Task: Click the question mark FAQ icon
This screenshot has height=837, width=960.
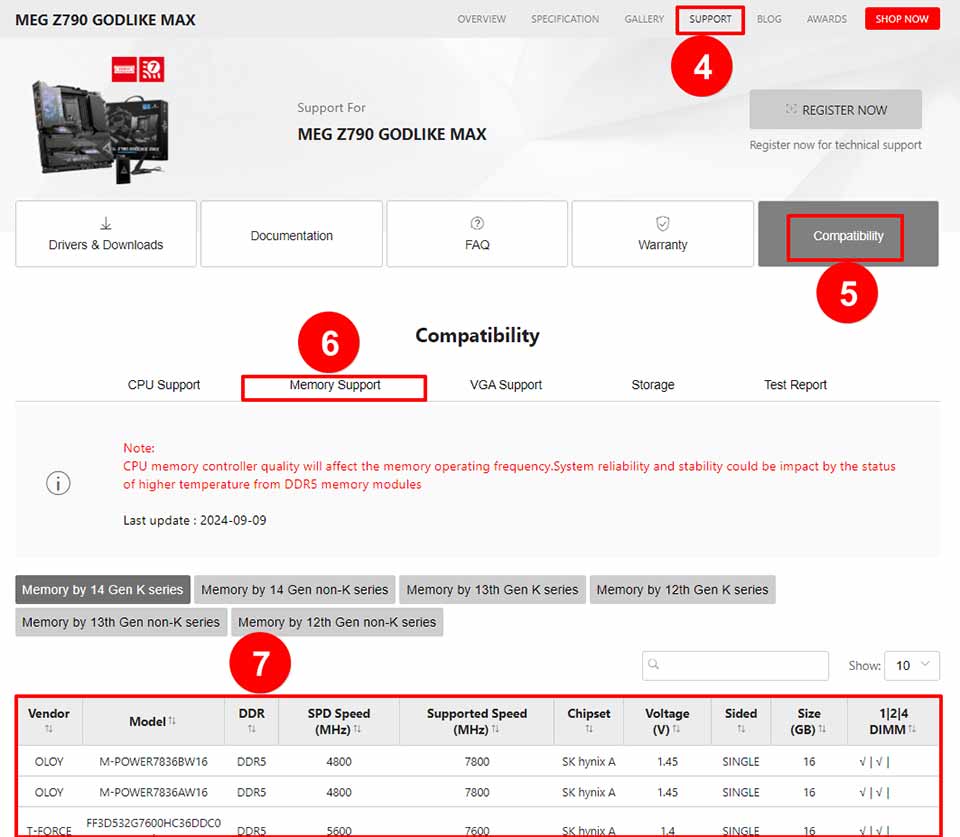Action: coord(477,223)
